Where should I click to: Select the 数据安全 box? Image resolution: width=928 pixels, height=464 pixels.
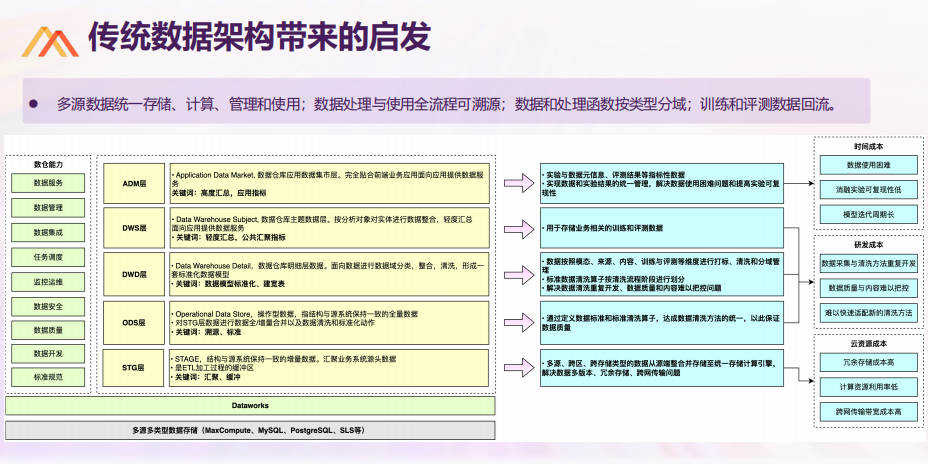[48, 306]
